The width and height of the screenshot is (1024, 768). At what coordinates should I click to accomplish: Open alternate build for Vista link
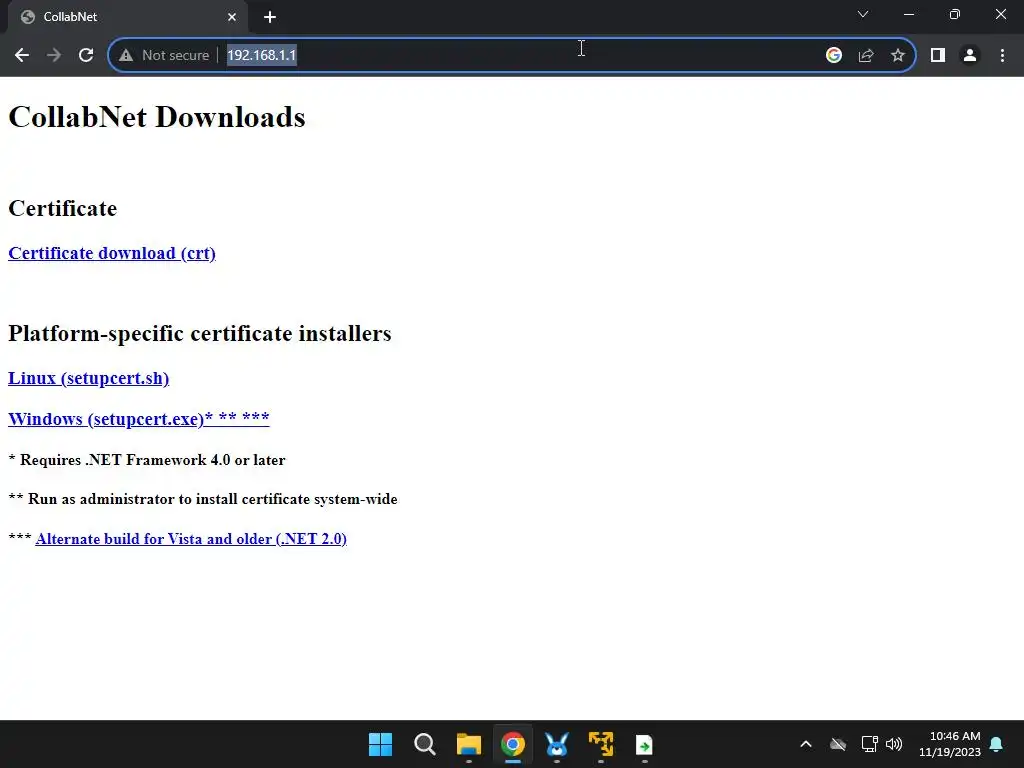click(x=191, y=539)
